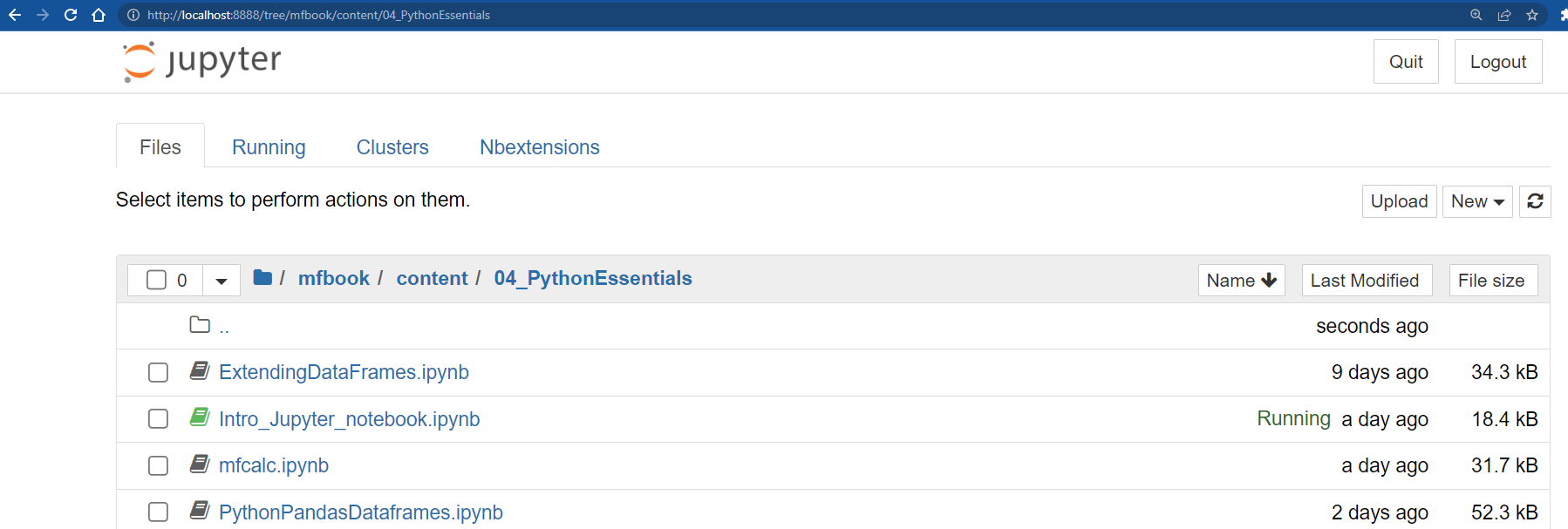Tick the mfcalc.ipynb checkbox
1568x529 pixels.
(x=158, y=466)
